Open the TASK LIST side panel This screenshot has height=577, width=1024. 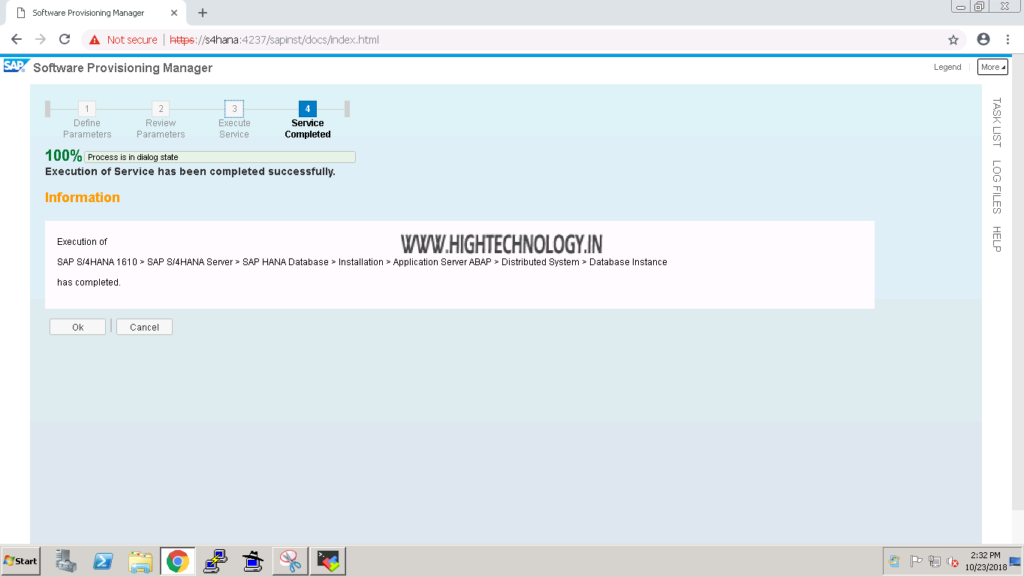click(997, 122)
